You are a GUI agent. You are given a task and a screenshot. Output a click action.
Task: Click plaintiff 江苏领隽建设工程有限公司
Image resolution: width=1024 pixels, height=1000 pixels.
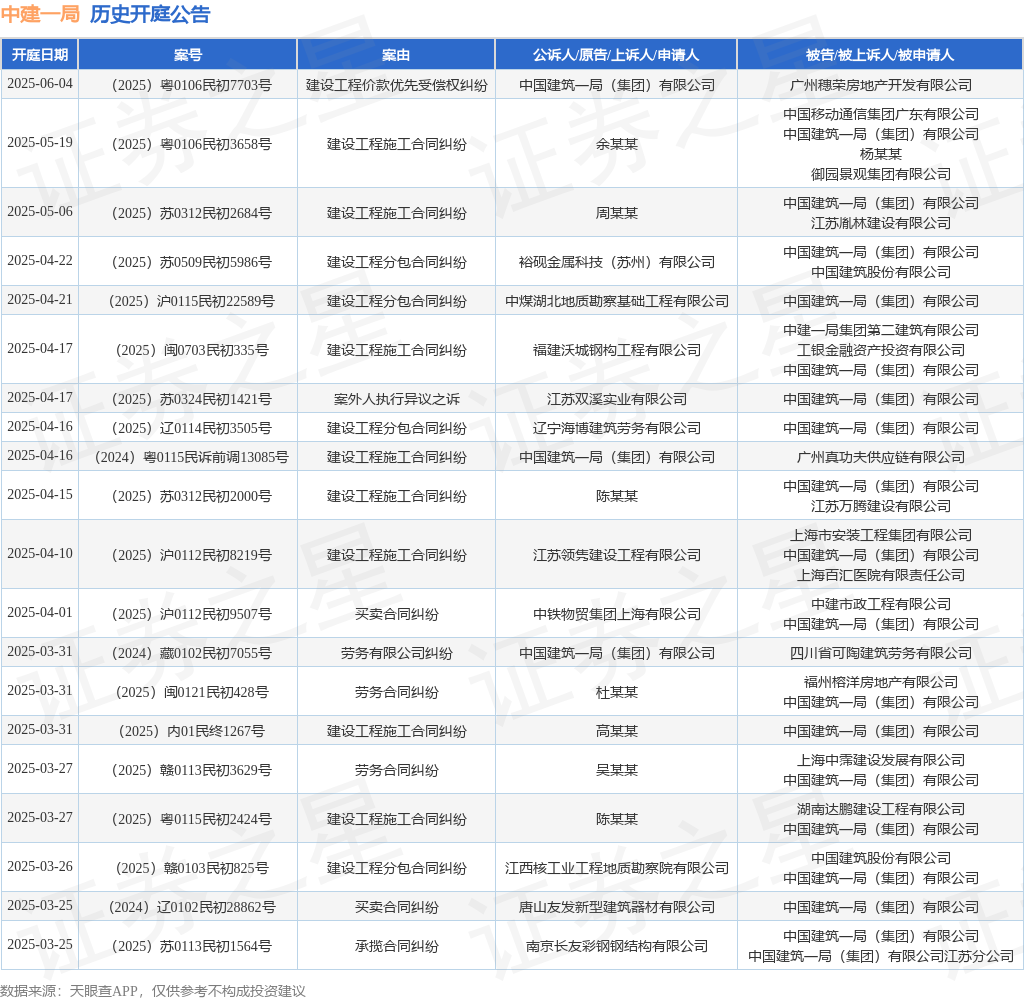point(616,555)
